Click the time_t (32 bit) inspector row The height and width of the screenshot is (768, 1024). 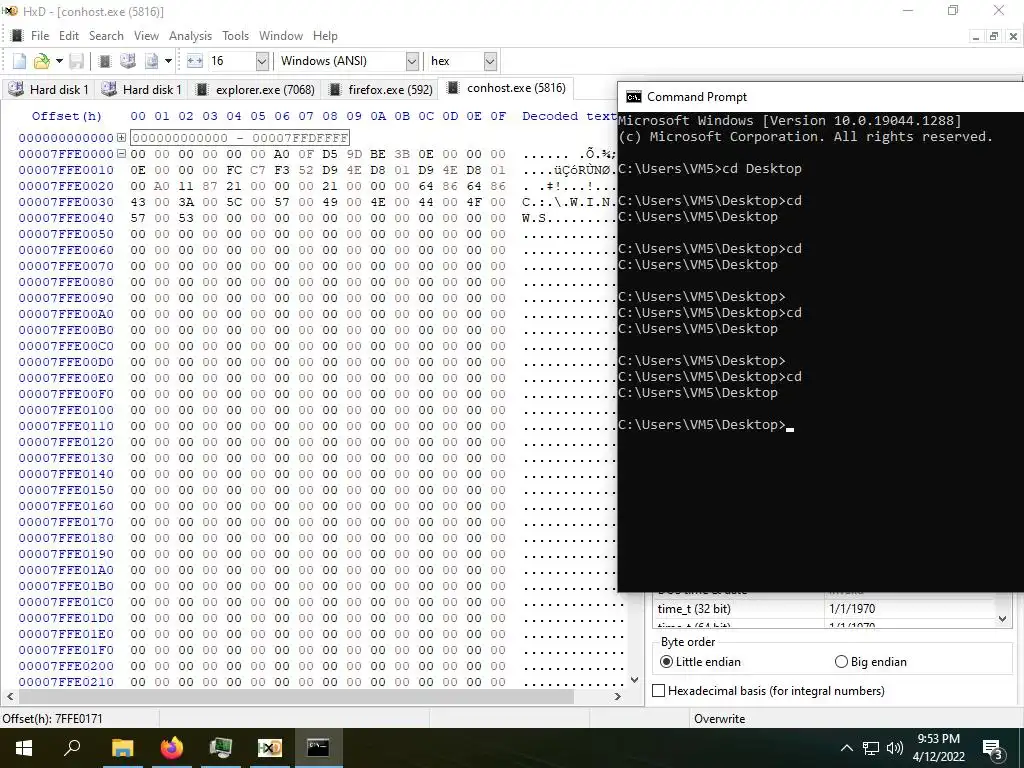tap(824, 609)
